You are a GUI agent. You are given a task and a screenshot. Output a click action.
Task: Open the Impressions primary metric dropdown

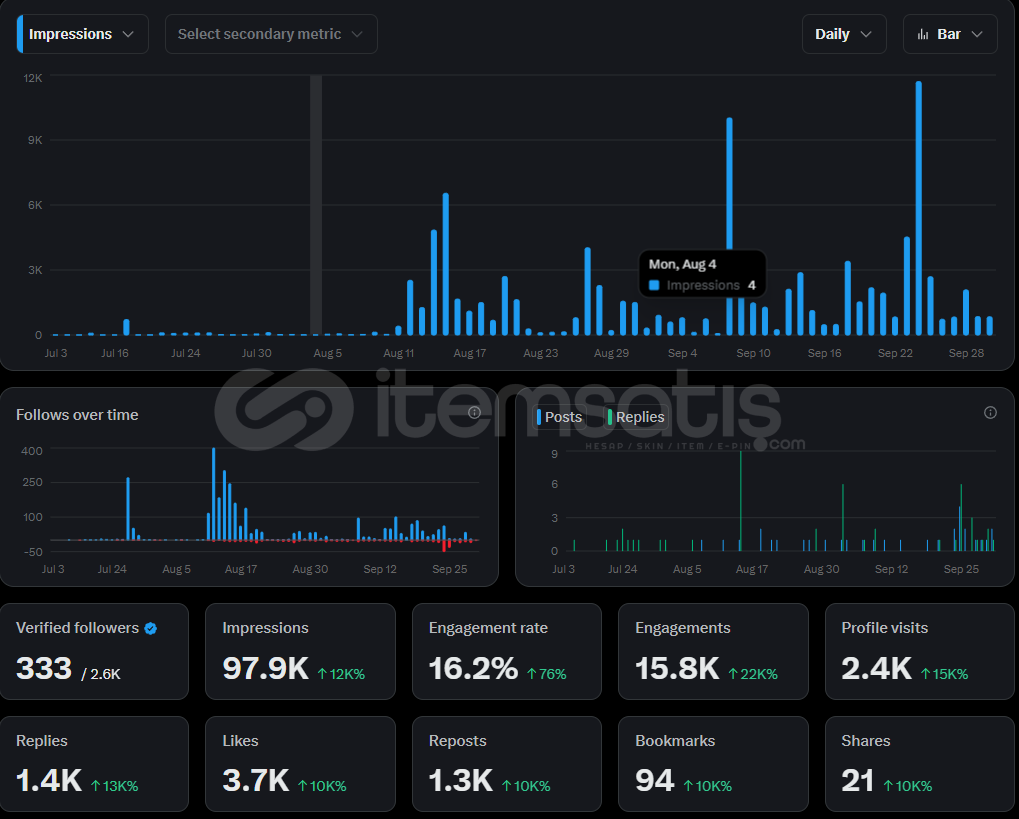83,34
